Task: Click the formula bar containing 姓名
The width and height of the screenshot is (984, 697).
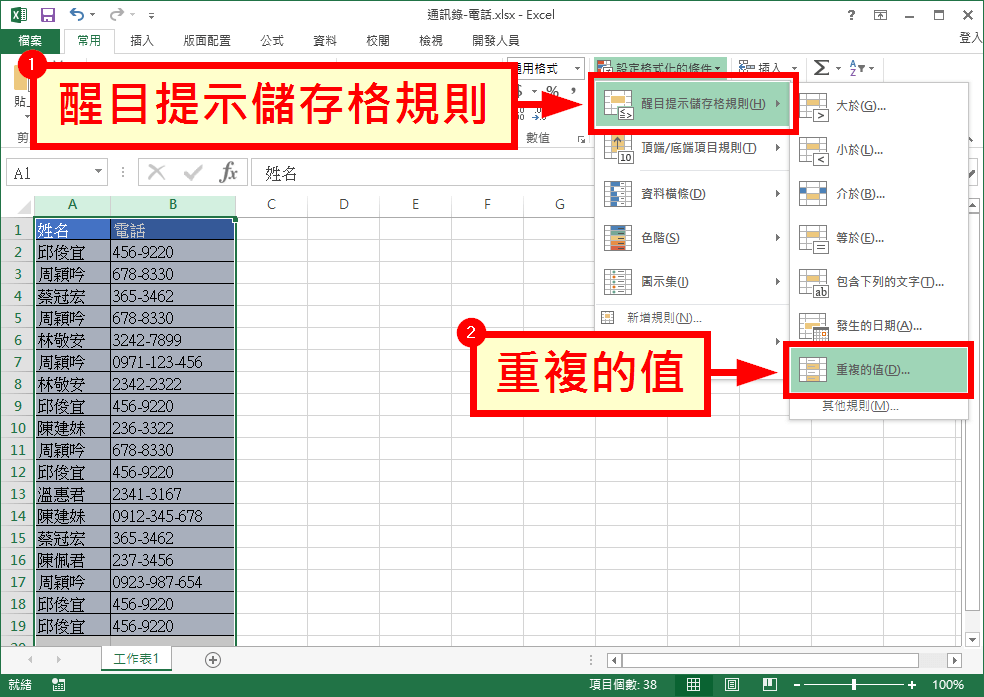Action: click(x=420, y=173)
